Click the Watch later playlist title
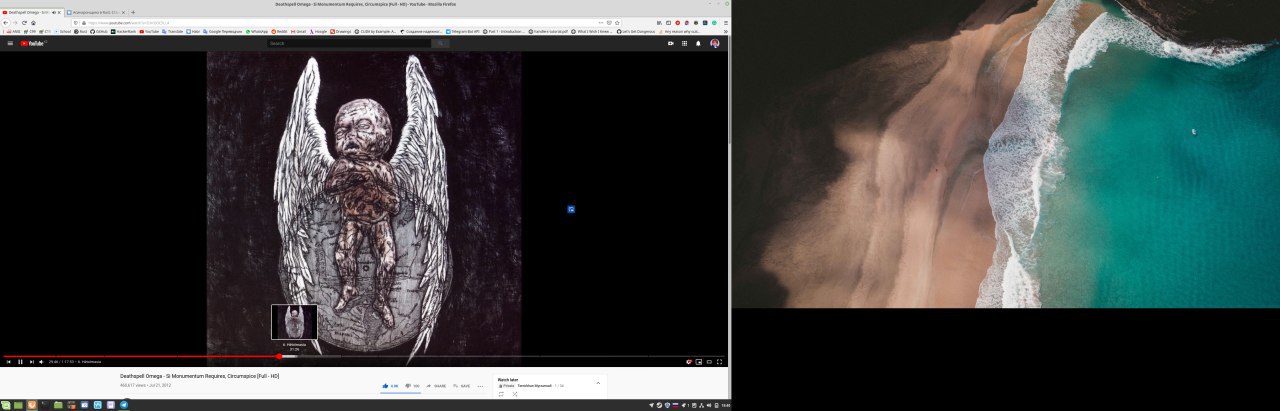The width and height of the screenshot is (1280, 411). [x=508, y=380]
